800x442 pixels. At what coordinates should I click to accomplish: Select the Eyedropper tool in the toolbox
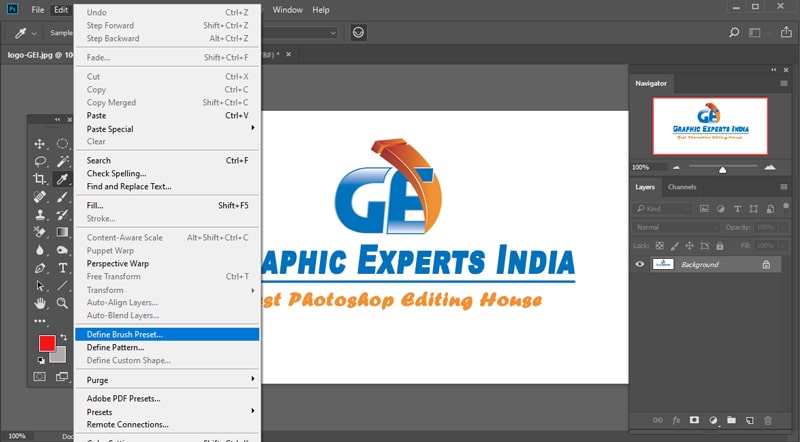coord(62,179)
